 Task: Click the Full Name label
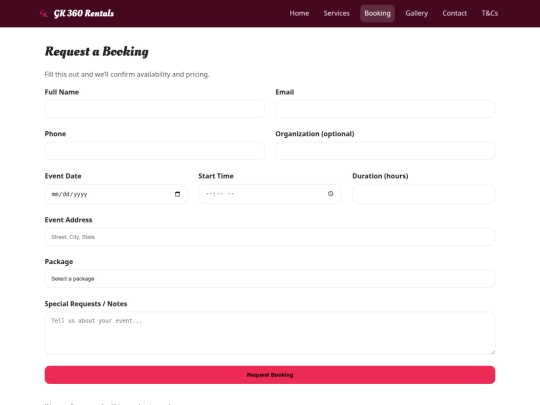pyautogui.click(x=62, y=92)
